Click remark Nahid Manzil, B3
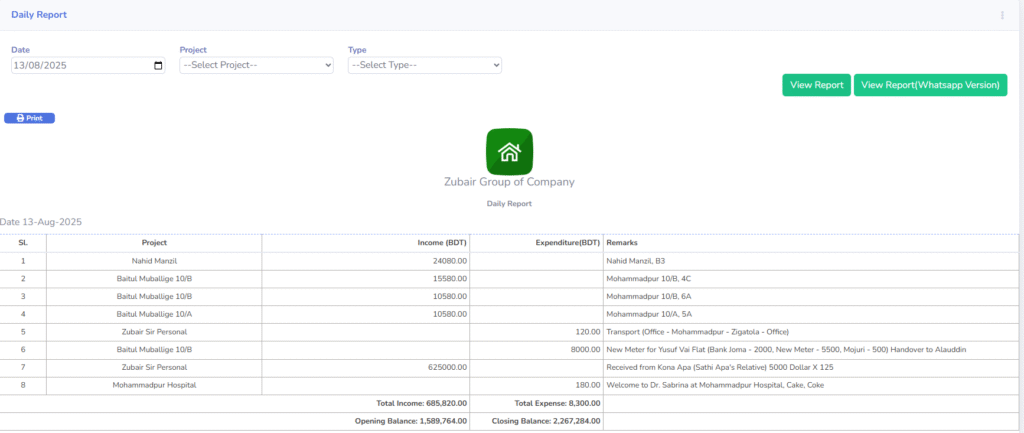Viewport: 1024px width, 433px height. pos(635,261)
